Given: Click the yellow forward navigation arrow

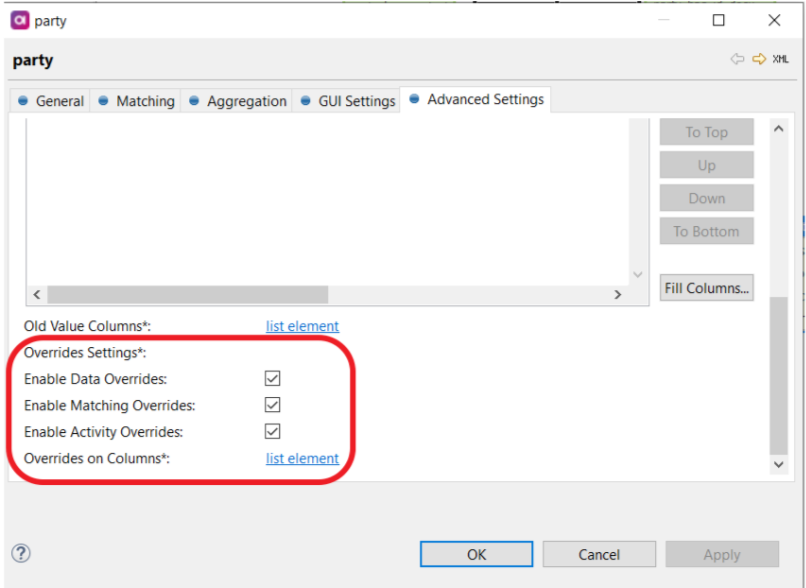Looking at the screenshot, I should pyautogui.click(x=759, y=60).
